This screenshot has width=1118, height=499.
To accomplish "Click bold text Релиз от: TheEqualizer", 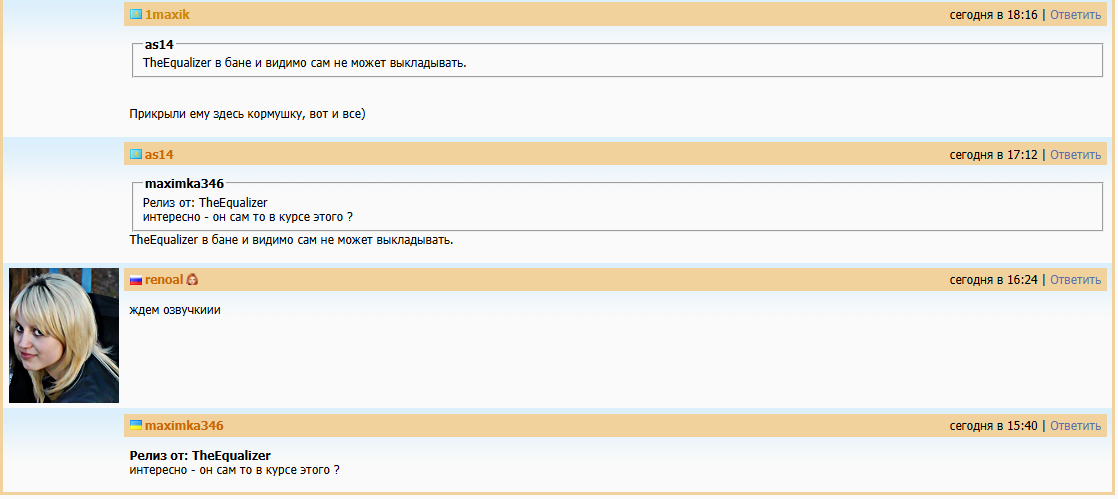I will [200, 456].
